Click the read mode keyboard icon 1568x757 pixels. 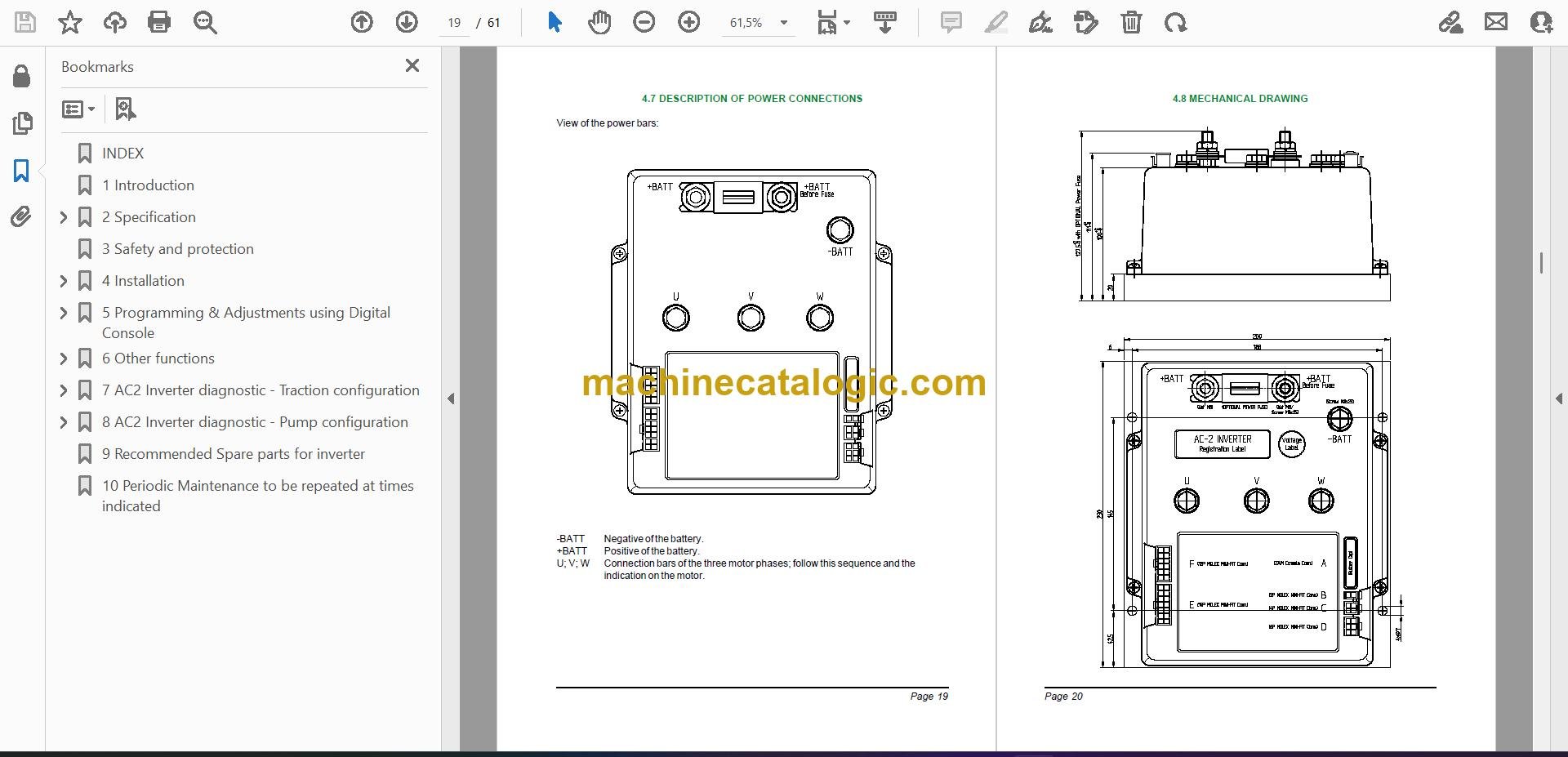pyautogui.click(x=885, y=23)
